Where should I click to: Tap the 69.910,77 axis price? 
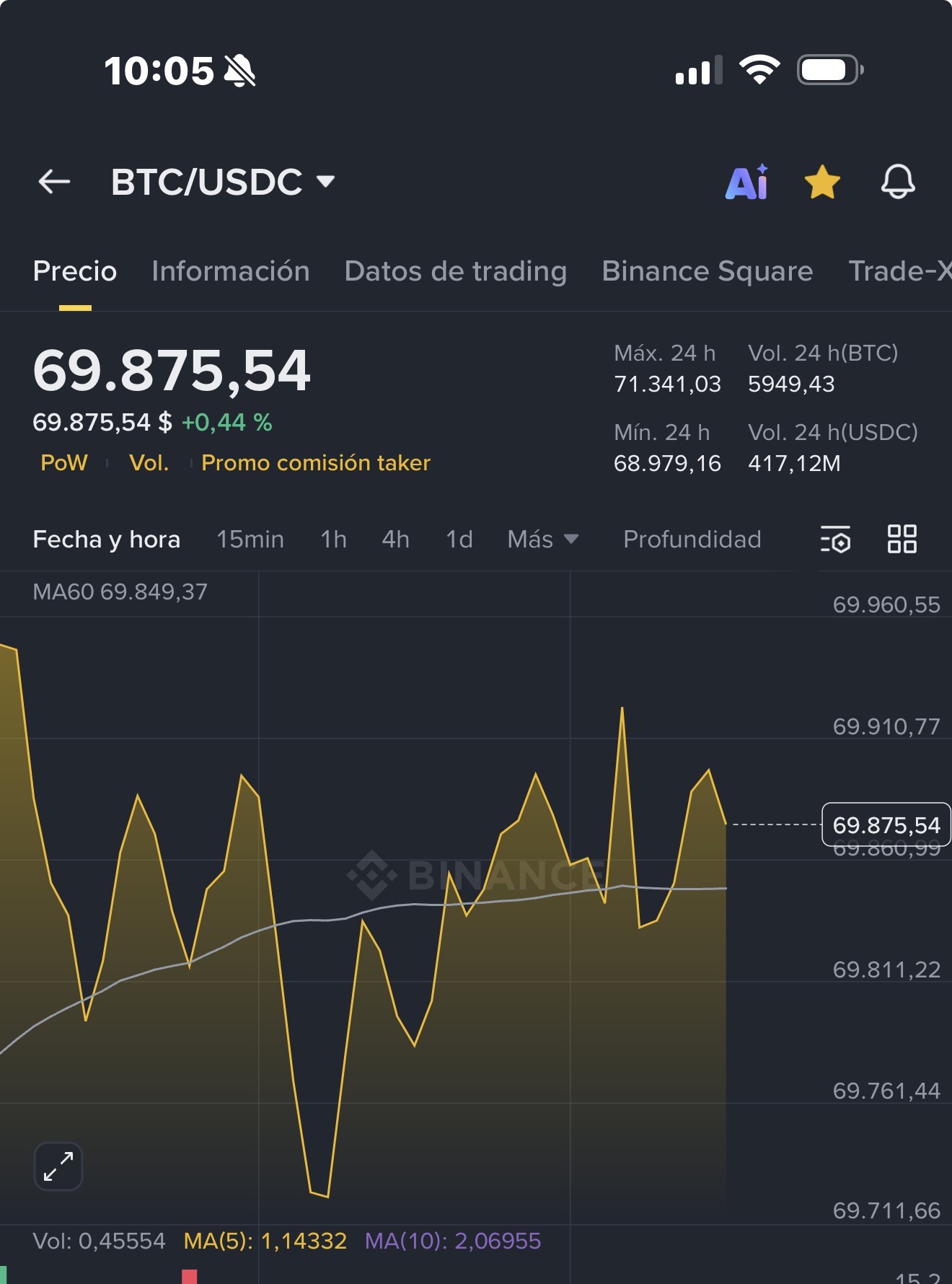886,726
